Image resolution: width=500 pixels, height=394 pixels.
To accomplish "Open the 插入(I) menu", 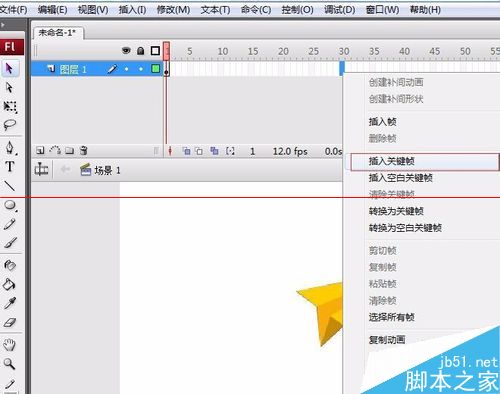I will coord(132,10).
